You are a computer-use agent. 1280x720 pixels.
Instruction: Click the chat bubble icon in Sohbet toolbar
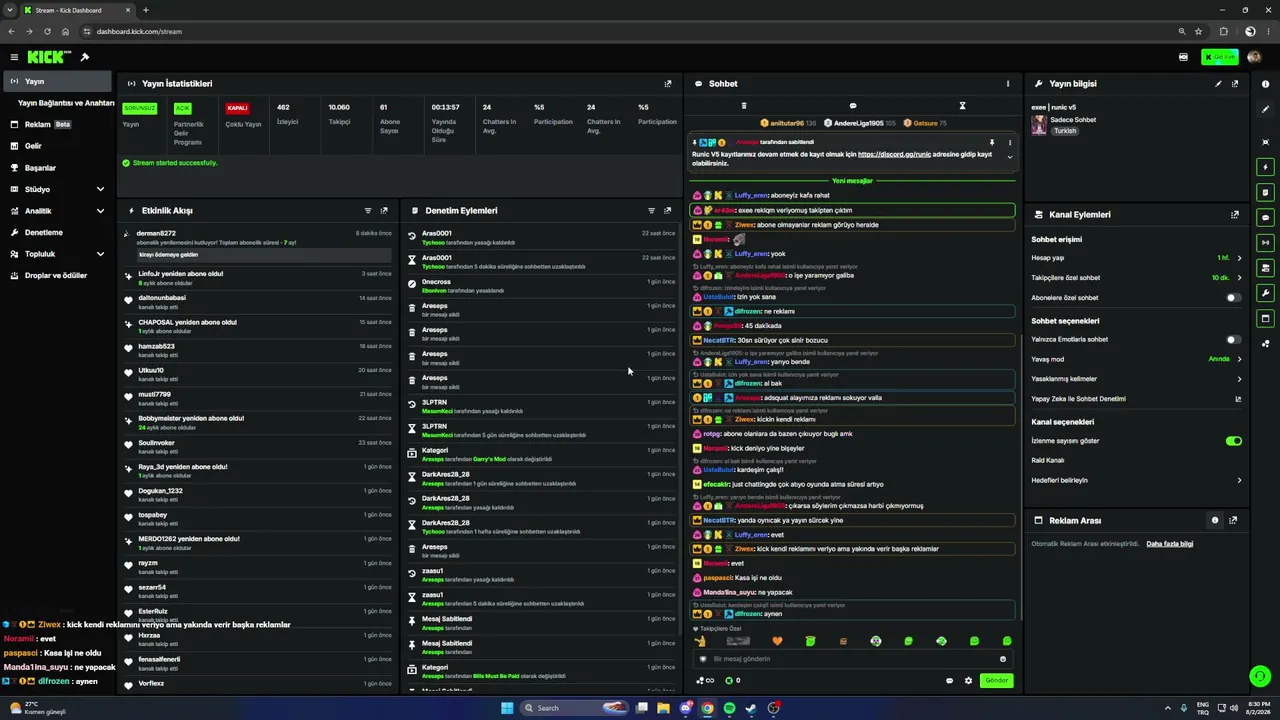point(853,106)
